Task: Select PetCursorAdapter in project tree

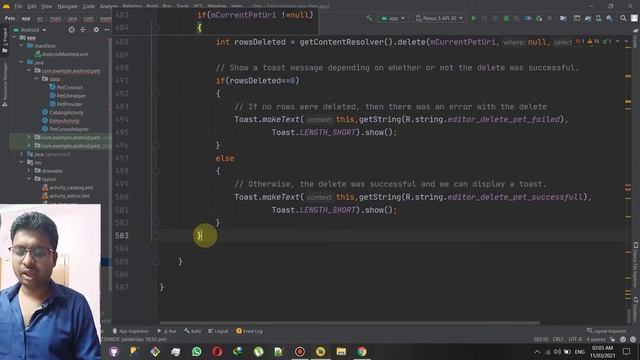Action: (65, 129)
